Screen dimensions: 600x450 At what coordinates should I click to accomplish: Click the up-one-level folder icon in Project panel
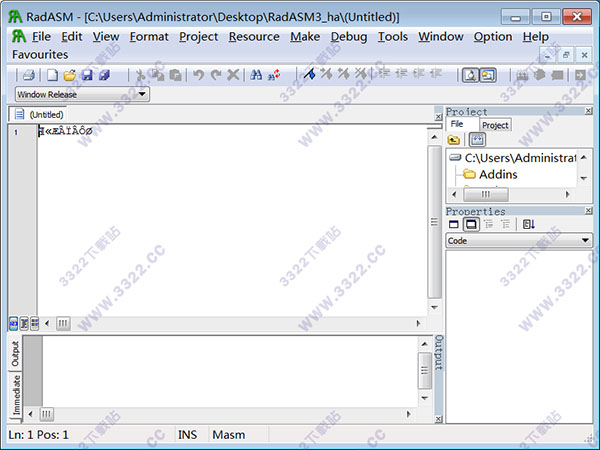tap(454, 140)
